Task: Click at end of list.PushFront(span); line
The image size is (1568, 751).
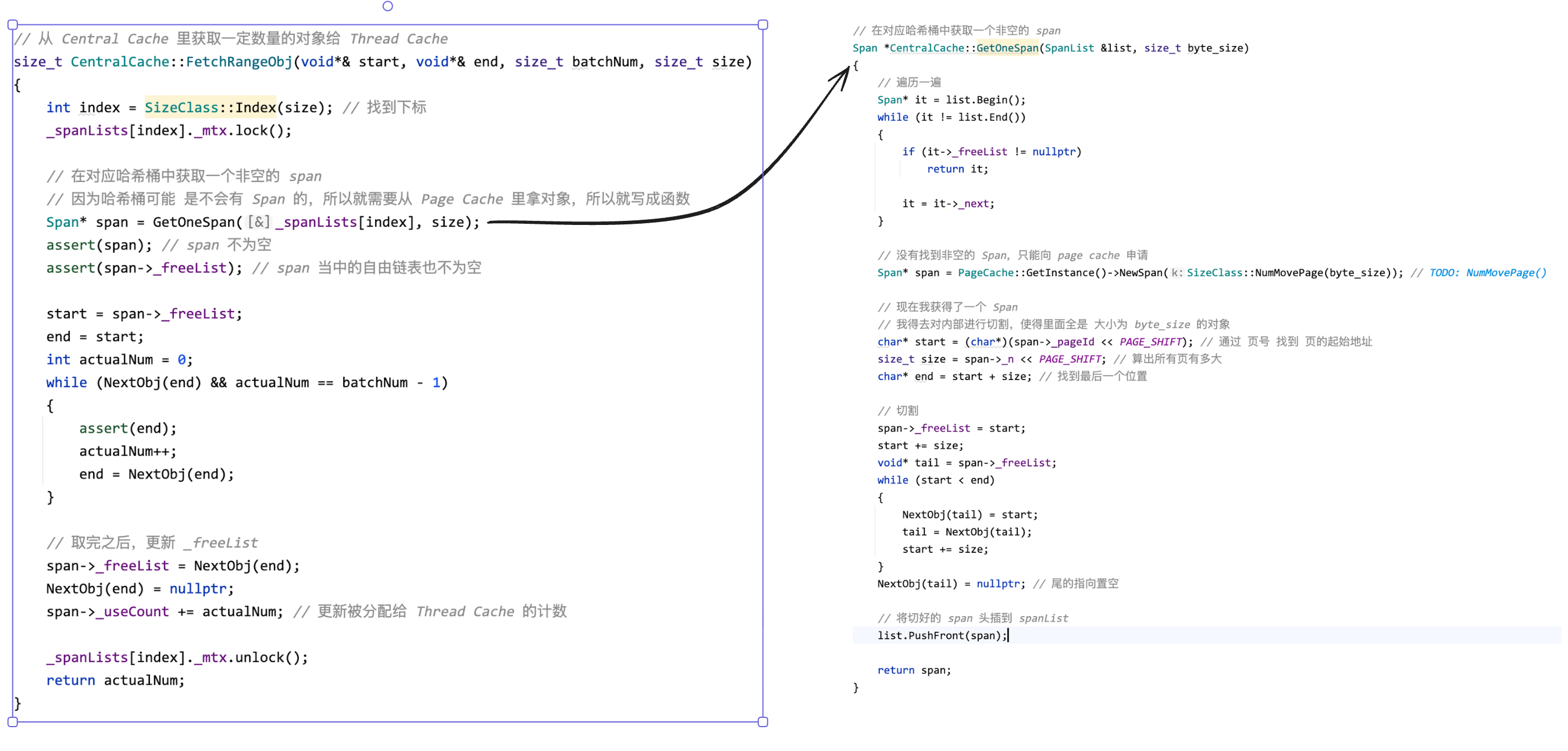Action: (1008, 635)
